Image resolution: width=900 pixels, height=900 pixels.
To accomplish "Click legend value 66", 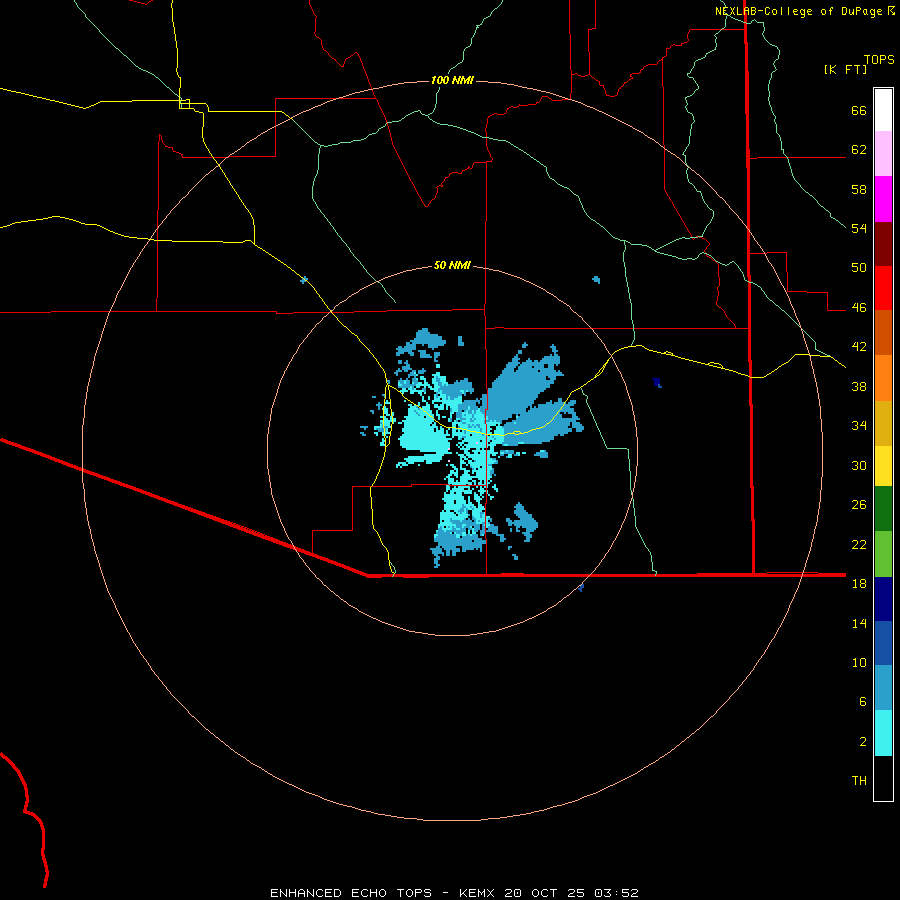I will [859, 111].
